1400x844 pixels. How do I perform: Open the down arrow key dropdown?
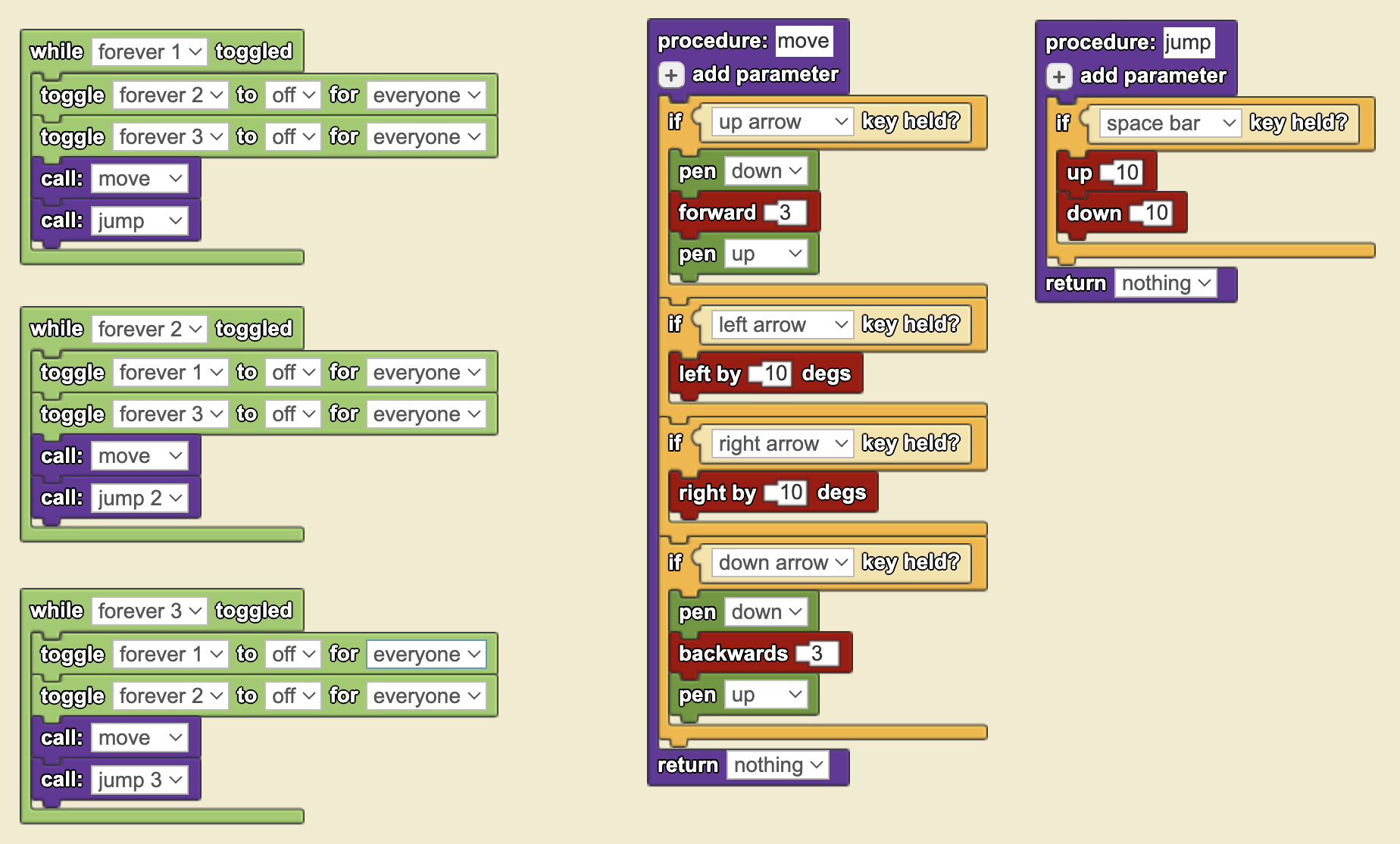(x=783, y=563)
